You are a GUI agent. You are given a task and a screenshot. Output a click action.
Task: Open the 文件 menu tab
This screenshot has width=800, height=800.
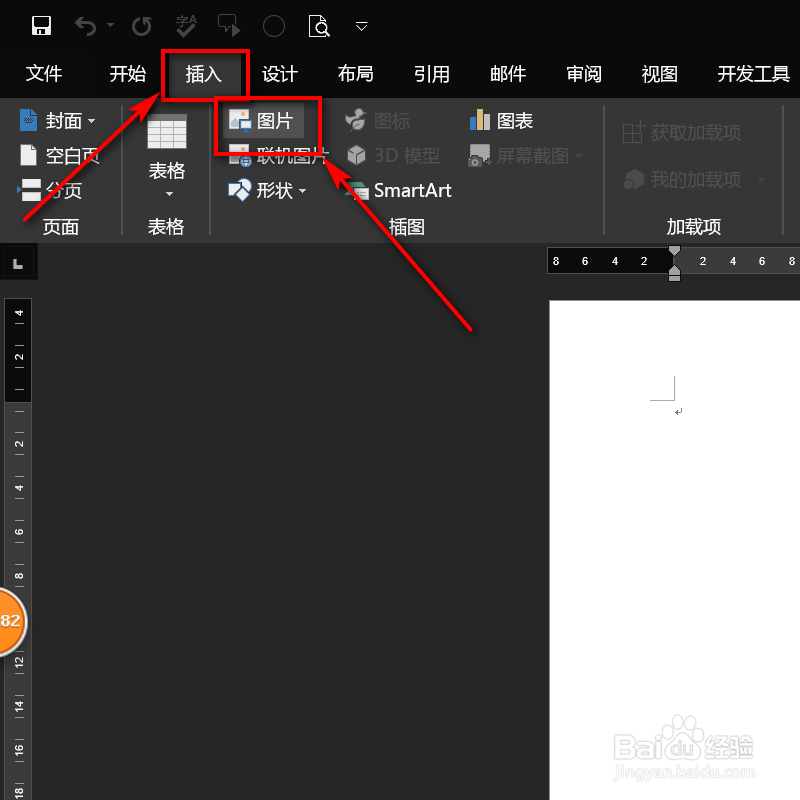coord(44,73)
